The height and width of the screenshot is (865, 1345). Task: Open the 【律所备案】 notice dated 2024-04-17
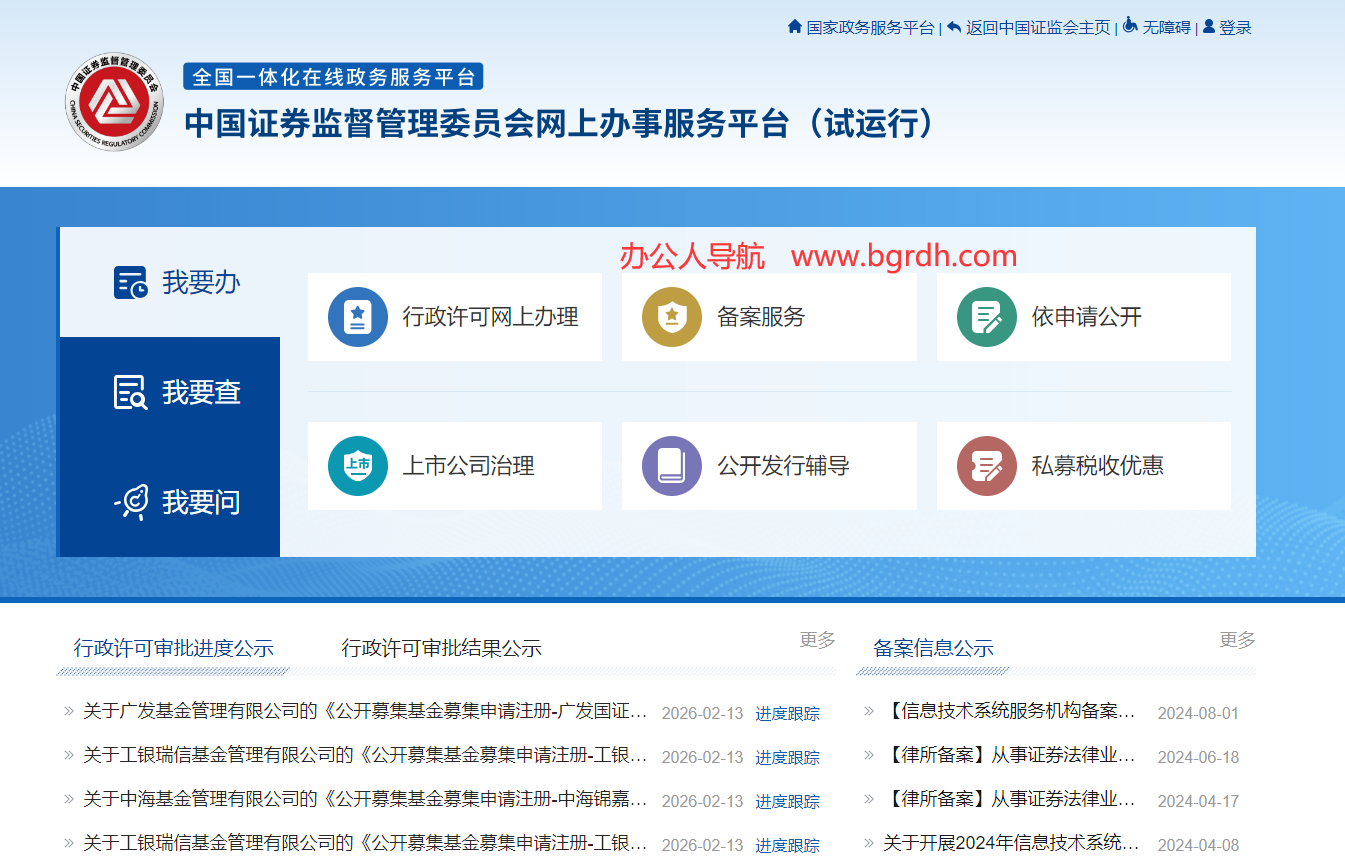(1010, 800)
